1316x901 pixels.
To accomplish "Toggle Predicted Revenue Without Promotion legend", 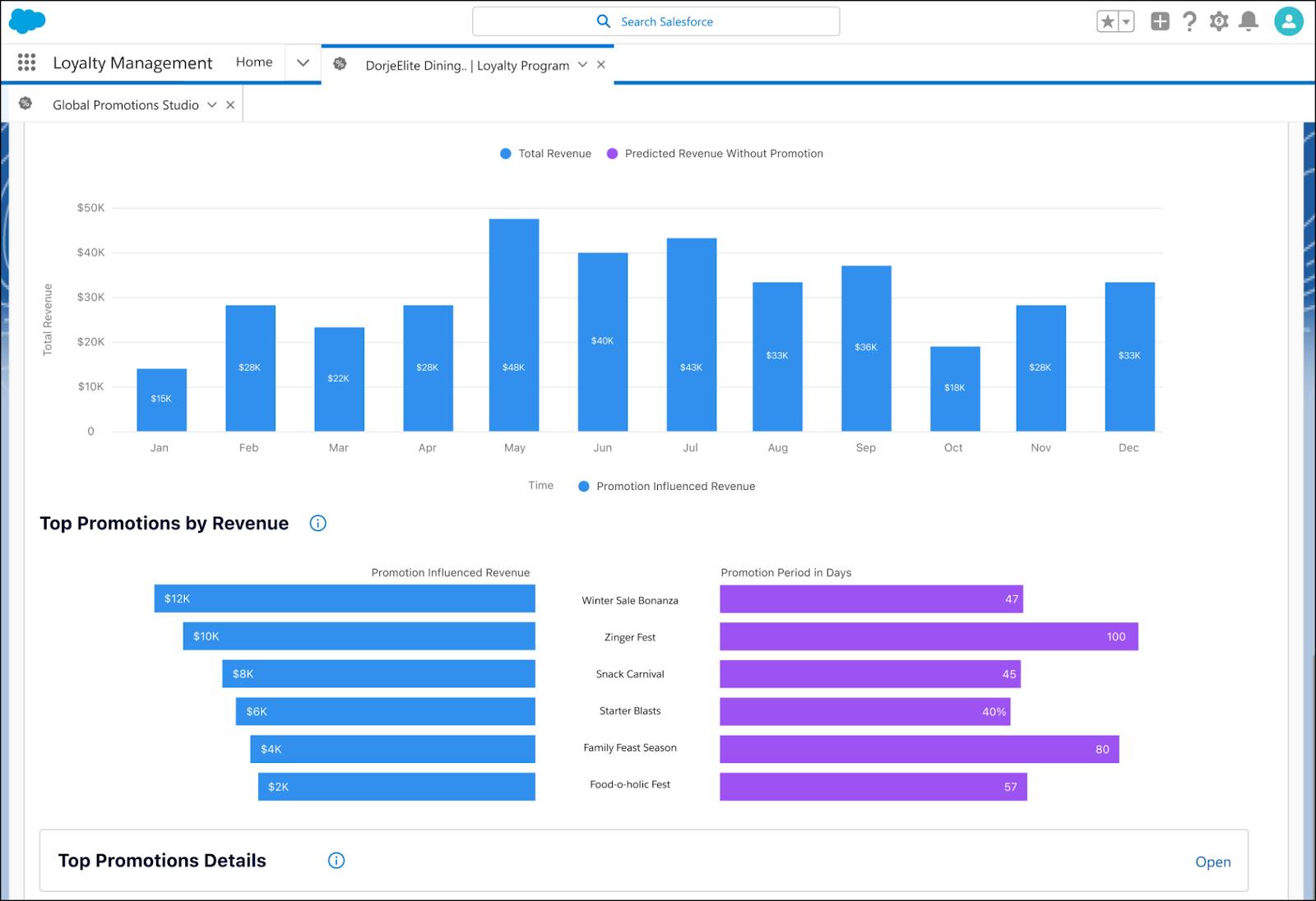I will pyautogui.click(x=715, y=154).
